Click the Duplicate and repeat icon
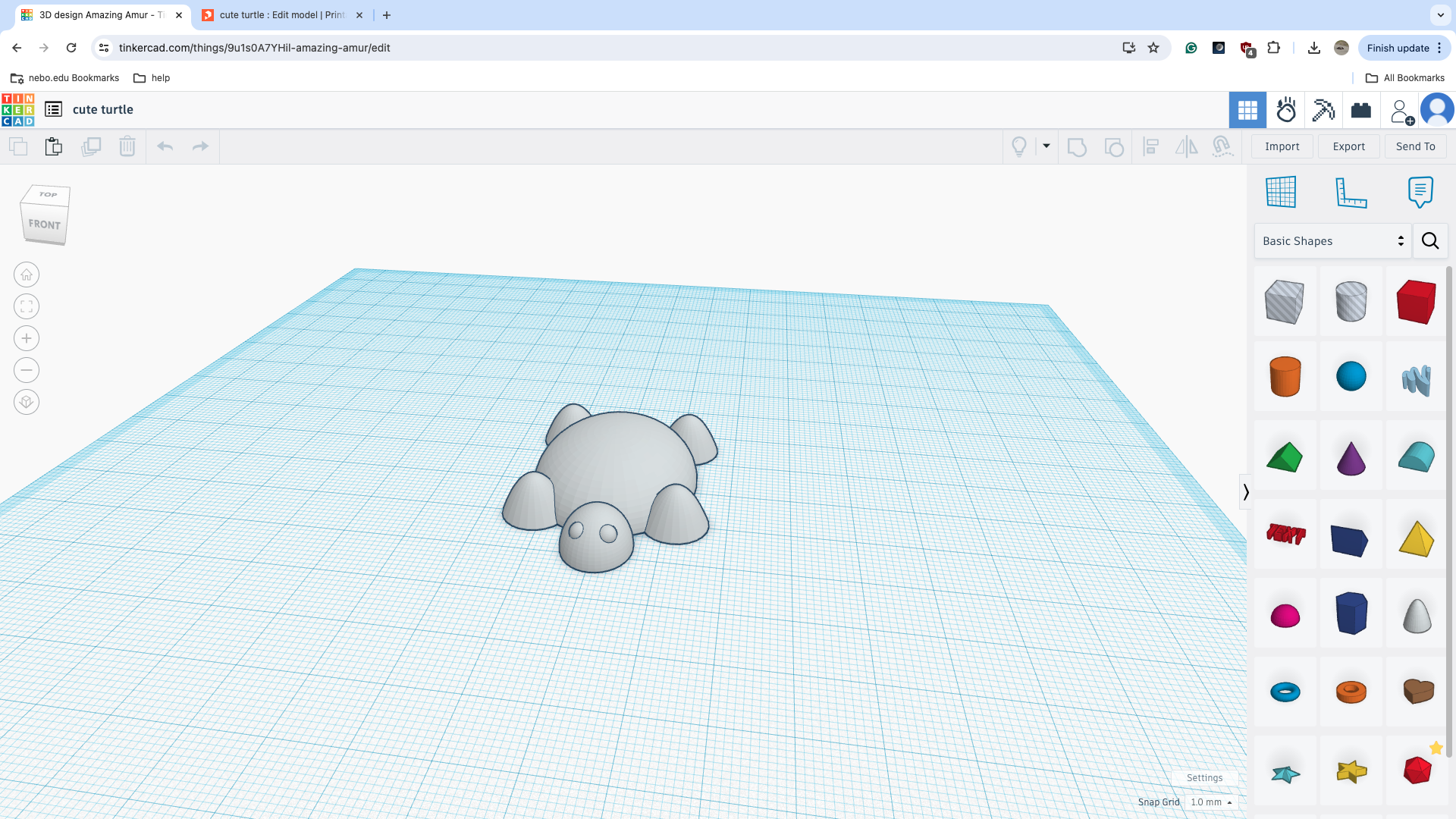This screenshot has height=819, width=1456. pos(91,146)
